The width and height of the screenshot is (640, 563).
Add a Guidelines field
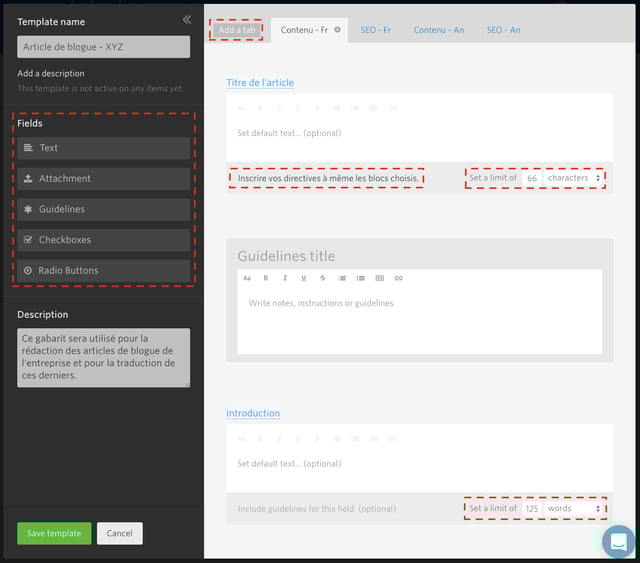click(104, 209)
